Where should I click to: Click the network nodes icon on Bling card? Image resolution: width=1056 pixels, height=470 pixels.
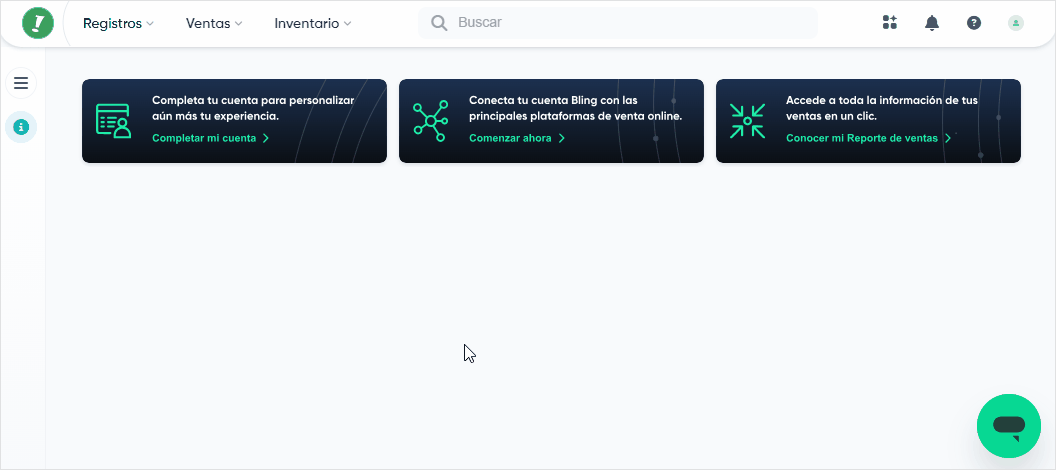pyautogui.click(x=430, y=121)
